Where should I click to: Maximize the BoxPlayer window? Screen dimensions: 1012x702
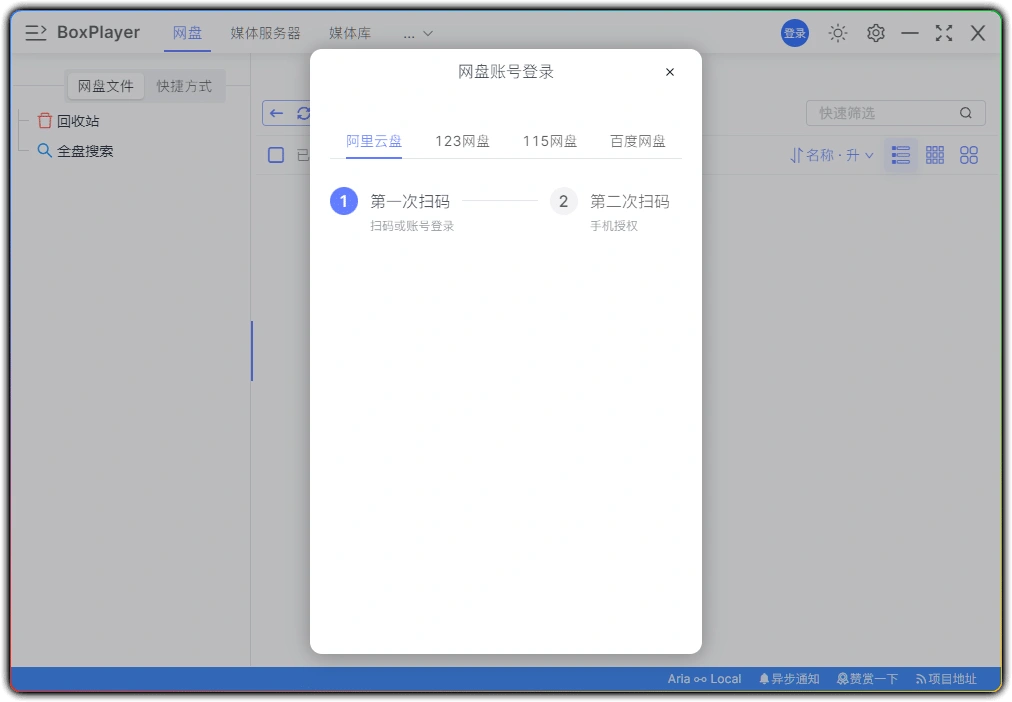[x=944, y=33]
